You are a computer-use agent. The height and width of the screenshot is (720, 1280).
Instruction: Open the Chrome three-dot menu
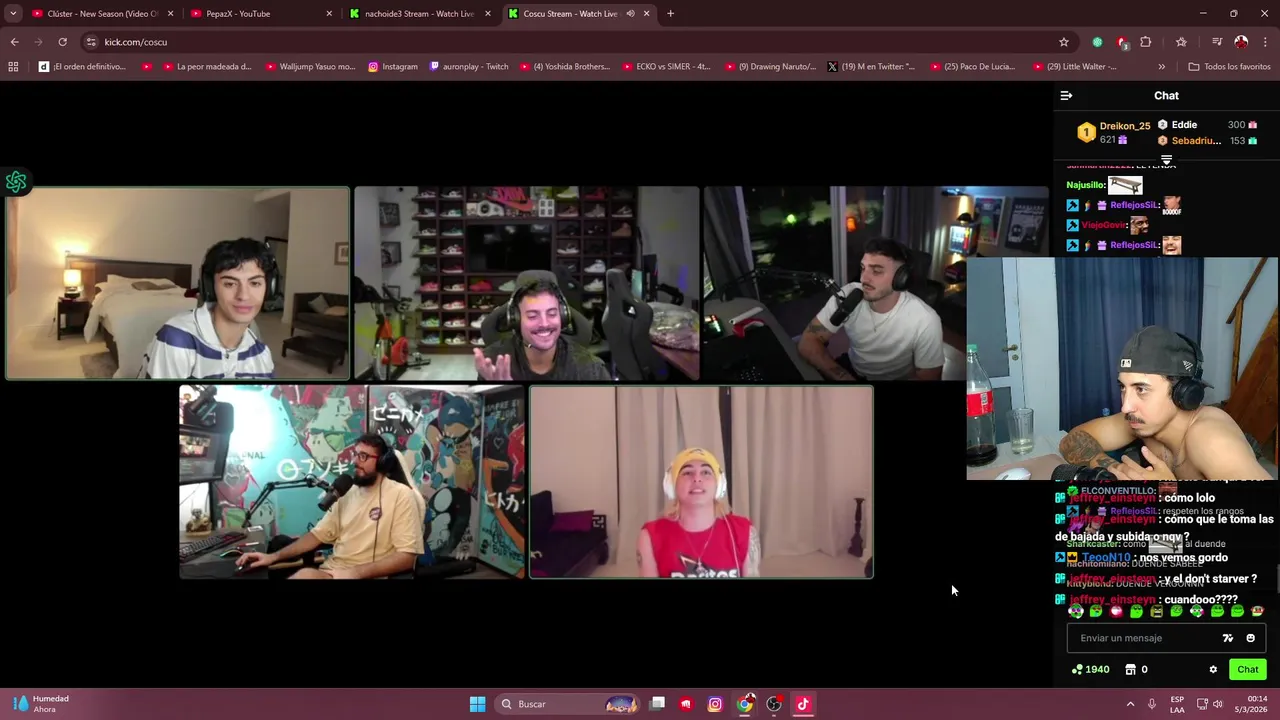point(1265,42)
